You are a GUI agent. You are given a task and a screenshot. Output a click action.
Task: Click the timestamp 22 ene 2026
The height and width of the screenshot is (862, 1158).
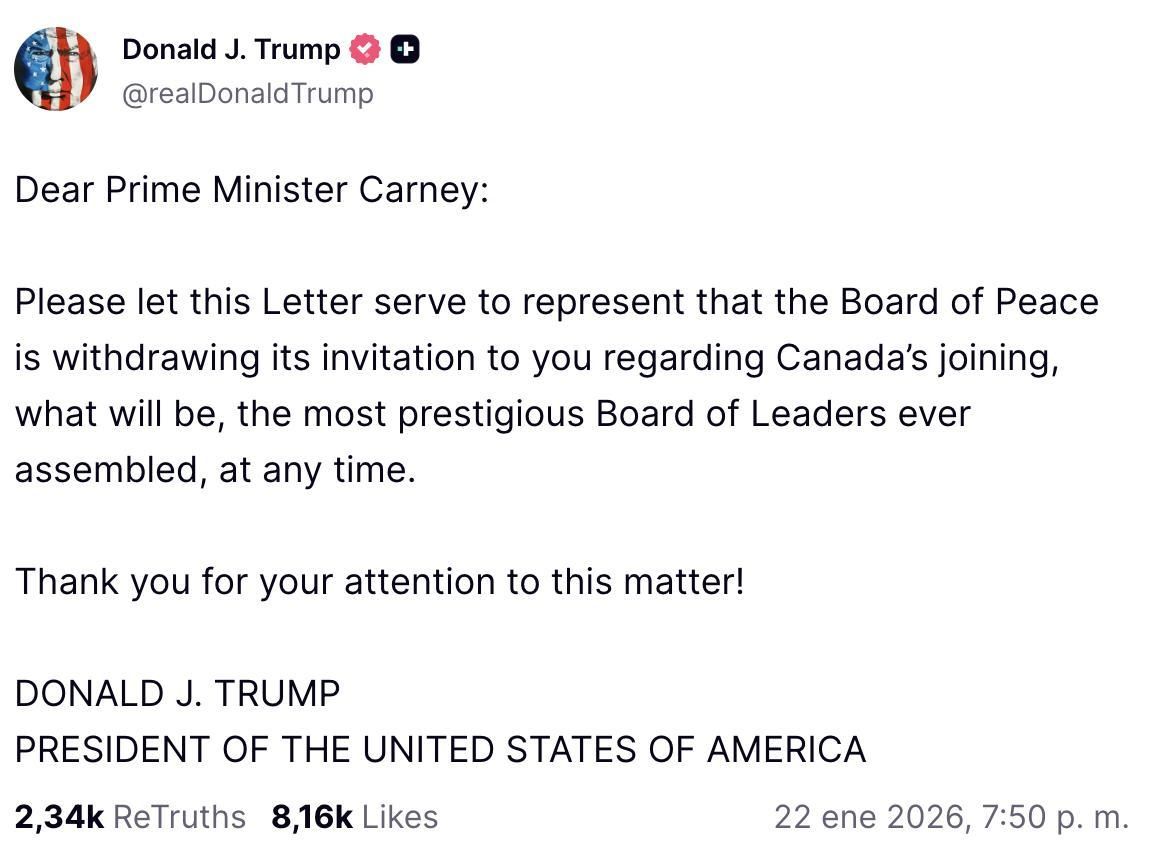point(876,816)
